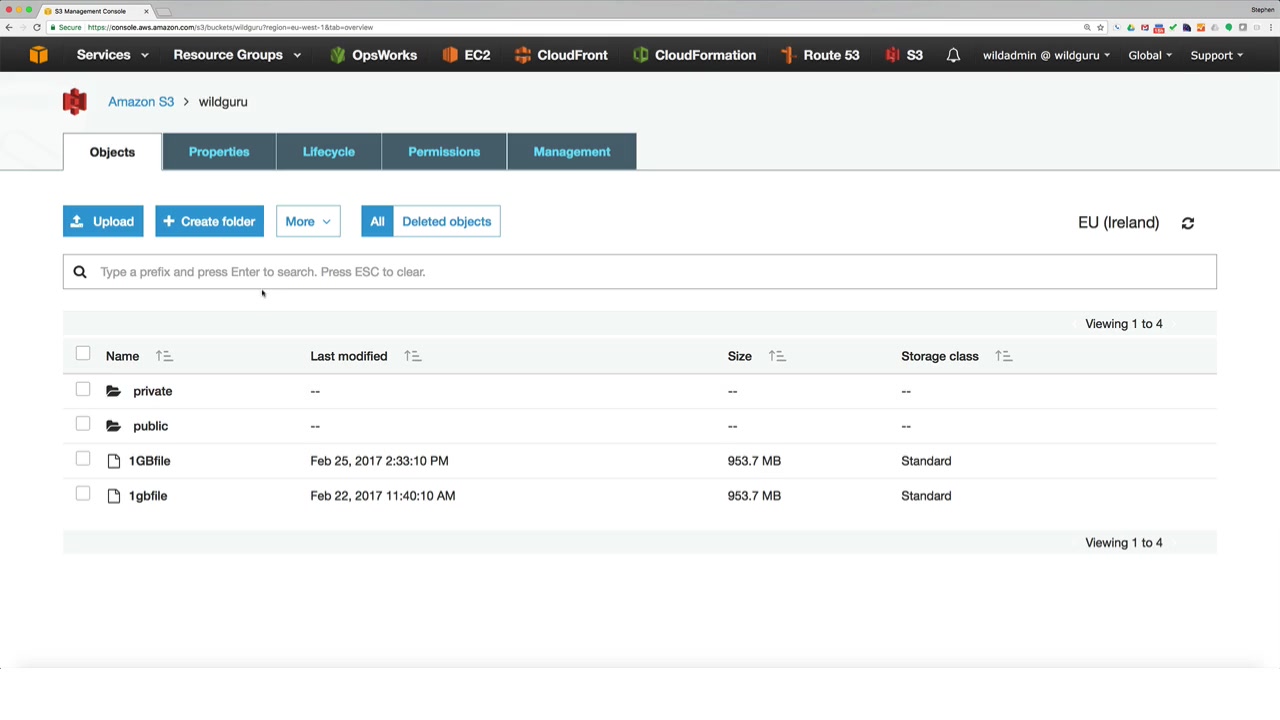This screenshot has width=1280, height=720.
Task: Switch to the Lifecycle tab
Action: click(x=329, y=152)
